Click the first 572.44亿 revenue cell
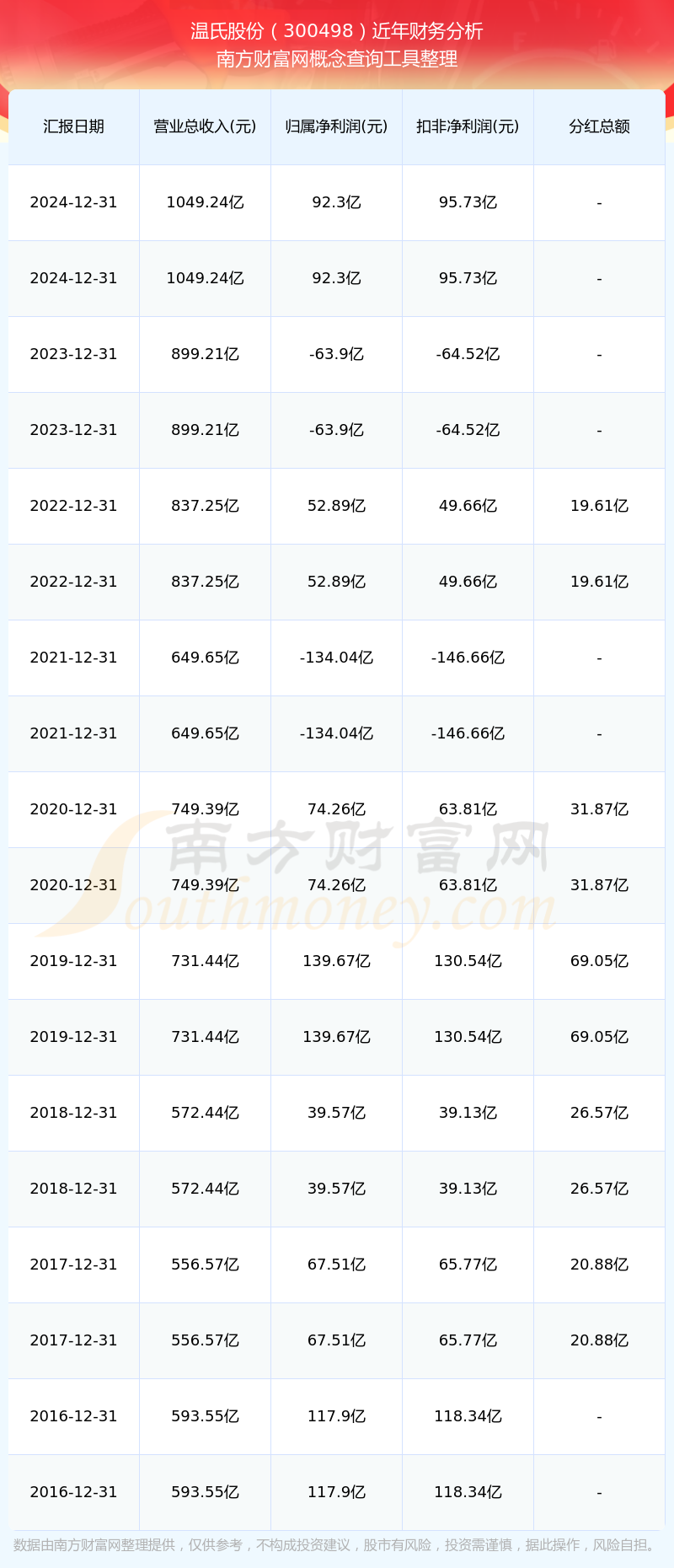Image resolution: width=674 pixels, height=1568 pixels. point(205,1113)
